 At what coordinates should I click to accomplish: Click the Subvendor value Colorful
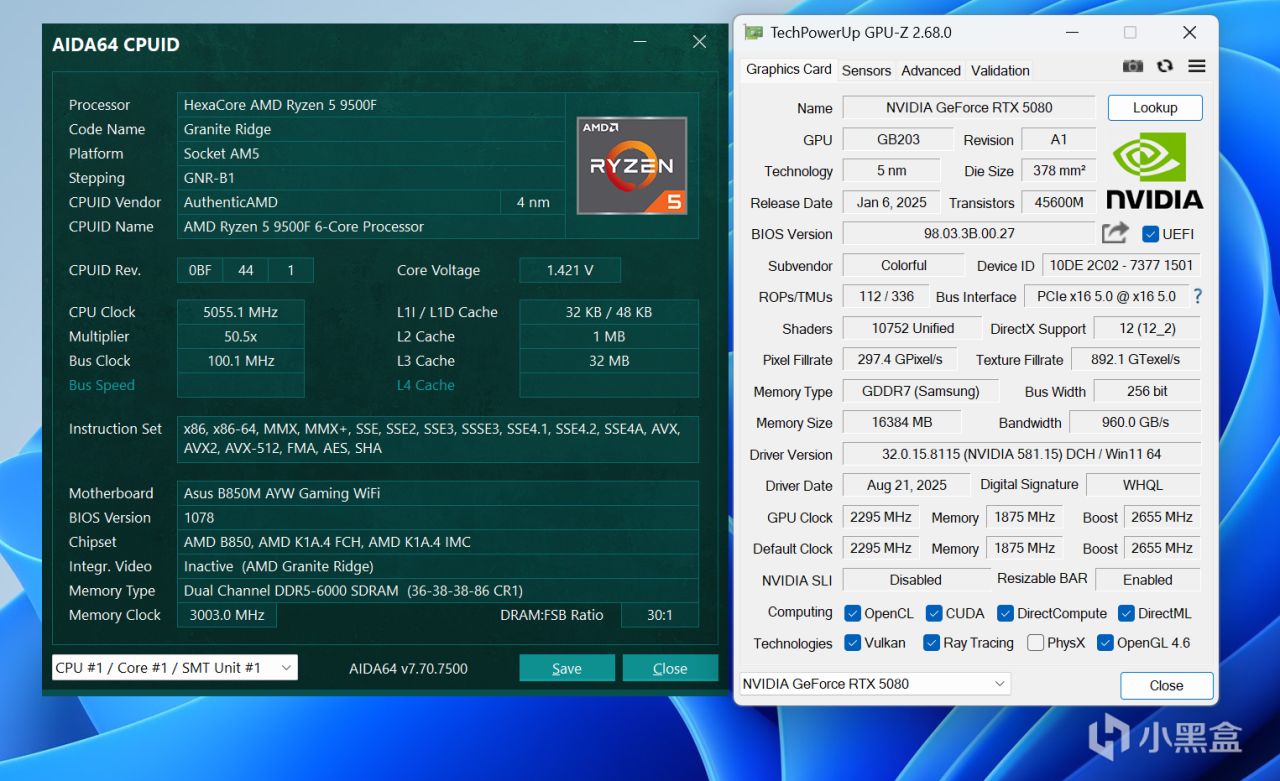[x=904, y=265]
